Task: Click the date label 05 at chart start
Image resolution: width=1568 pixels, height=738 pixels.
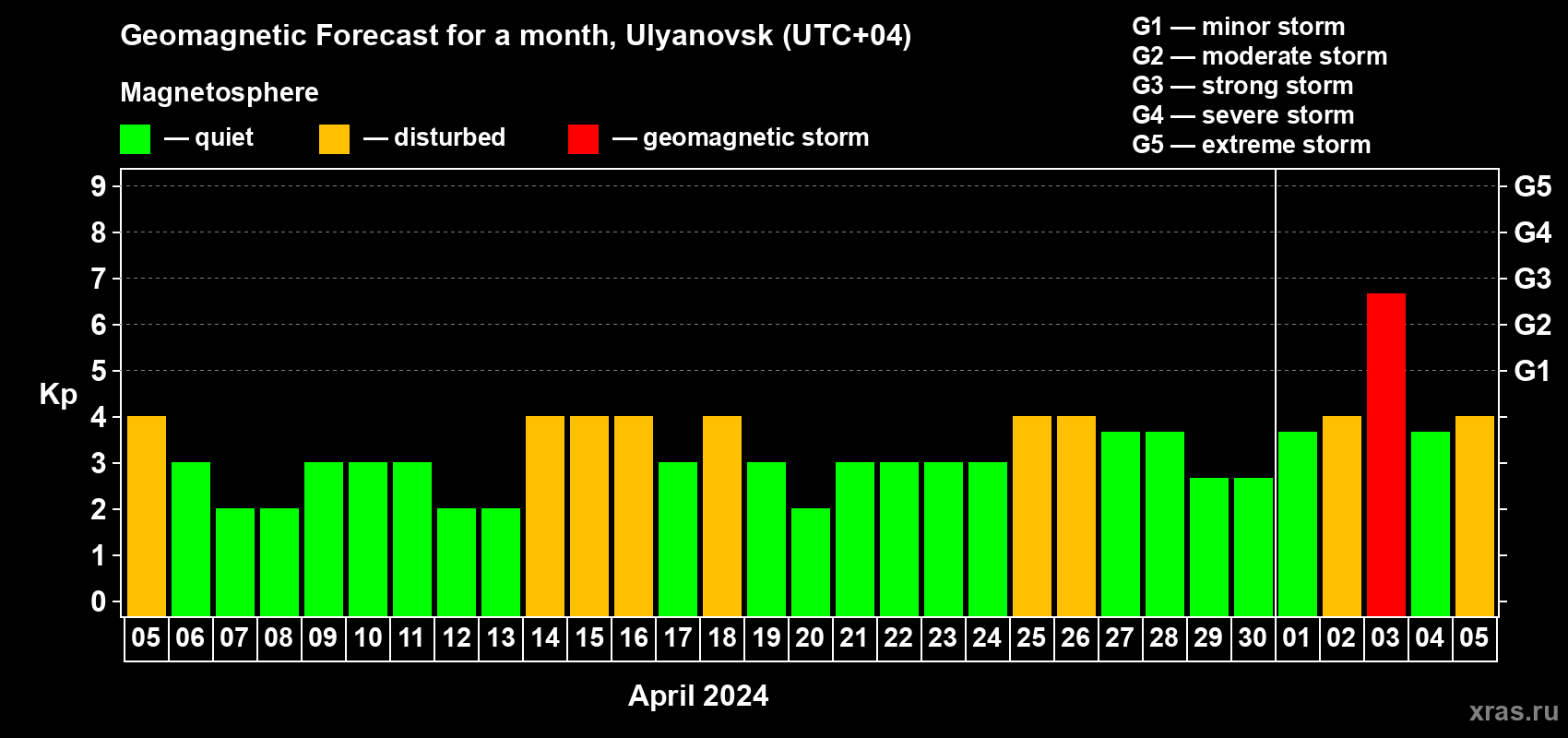Action: tap(146, 638)
